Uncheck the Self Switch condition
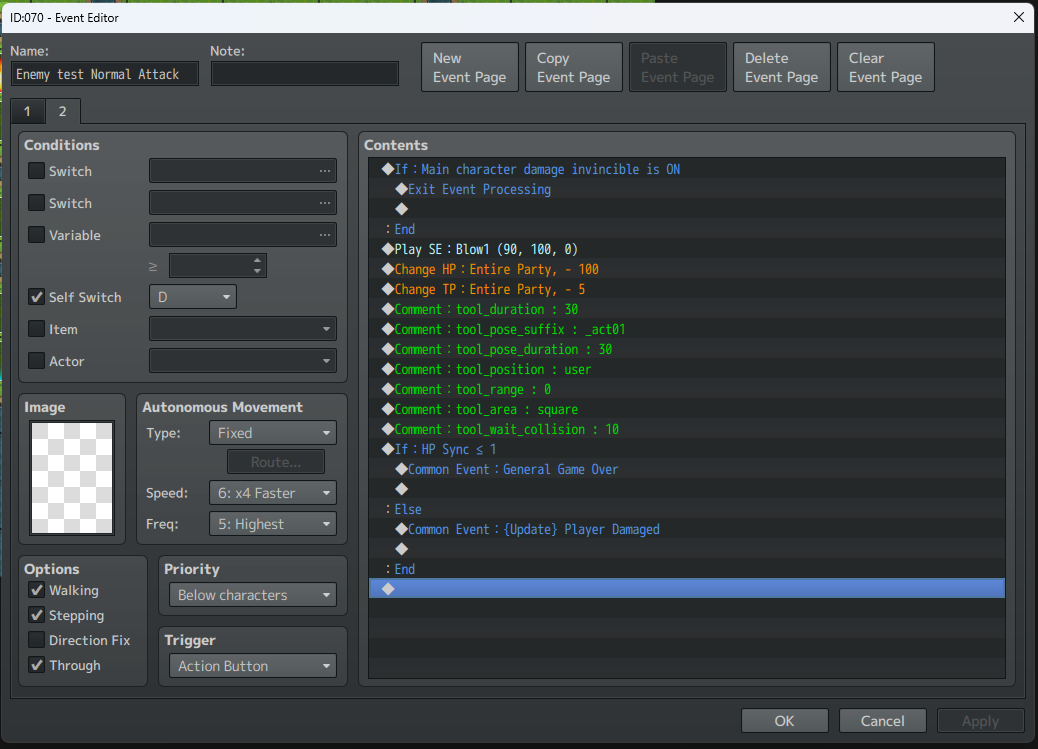Viewport: 1038px width, 749px height. point(36,297)
